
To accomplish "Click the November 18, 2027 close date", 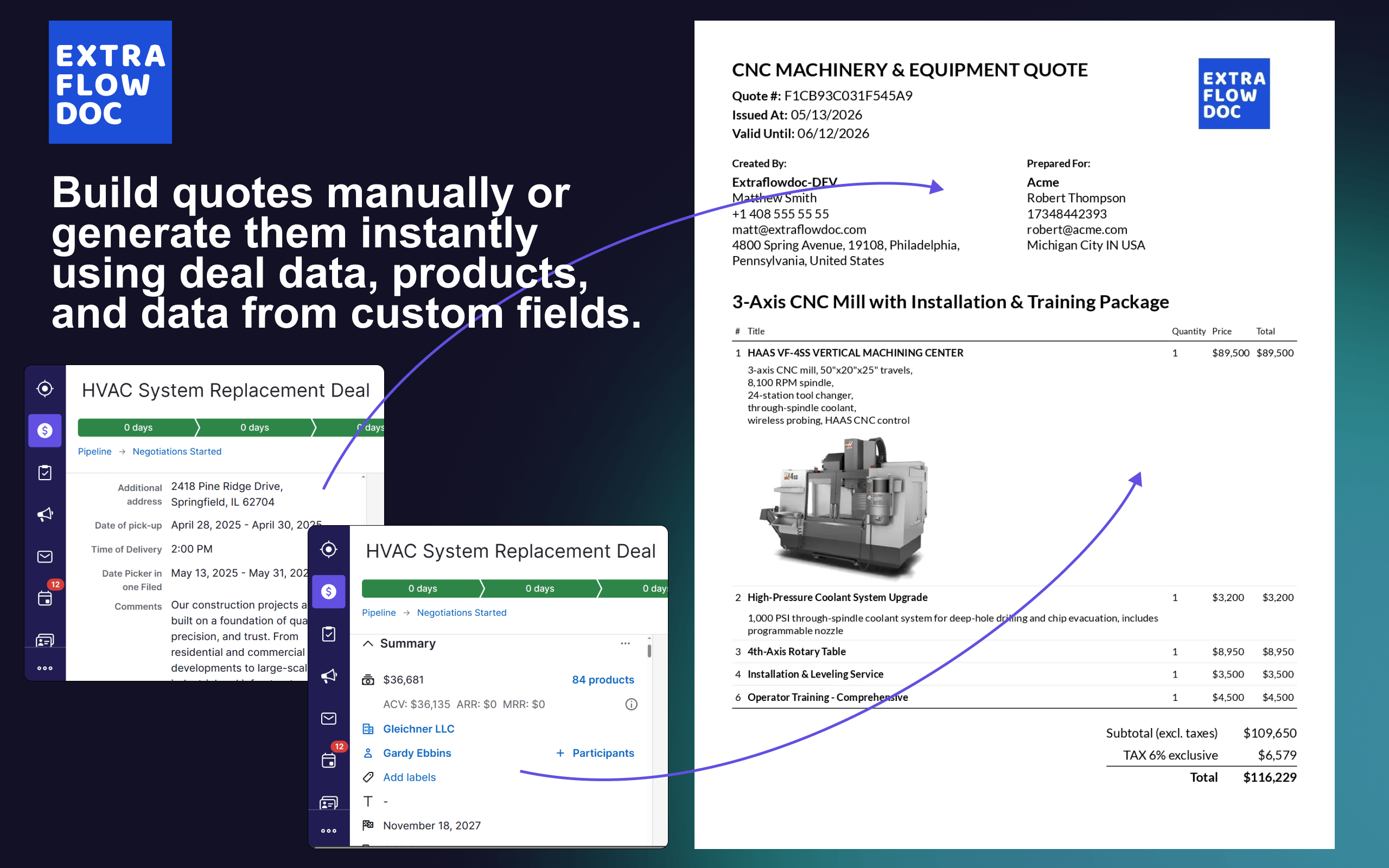I will point(432,826).
